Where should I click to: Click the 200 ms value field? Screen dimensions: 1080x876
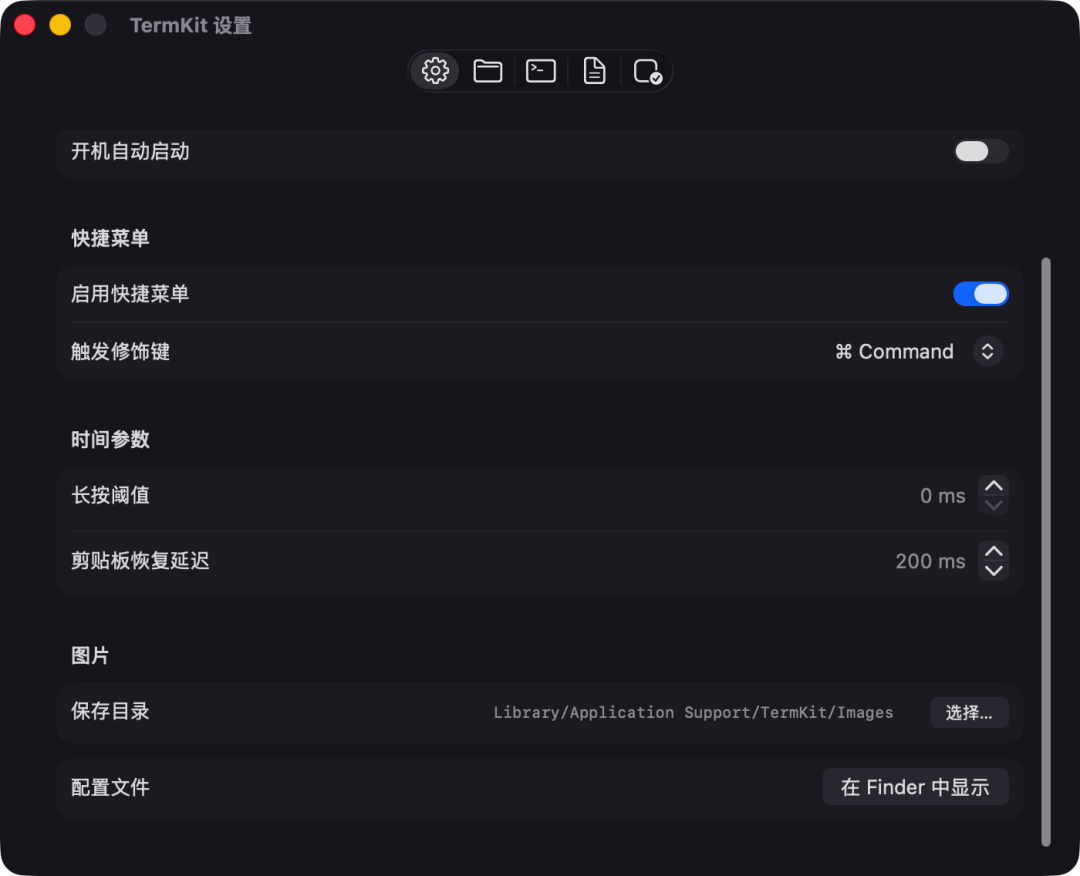point(930,561)
